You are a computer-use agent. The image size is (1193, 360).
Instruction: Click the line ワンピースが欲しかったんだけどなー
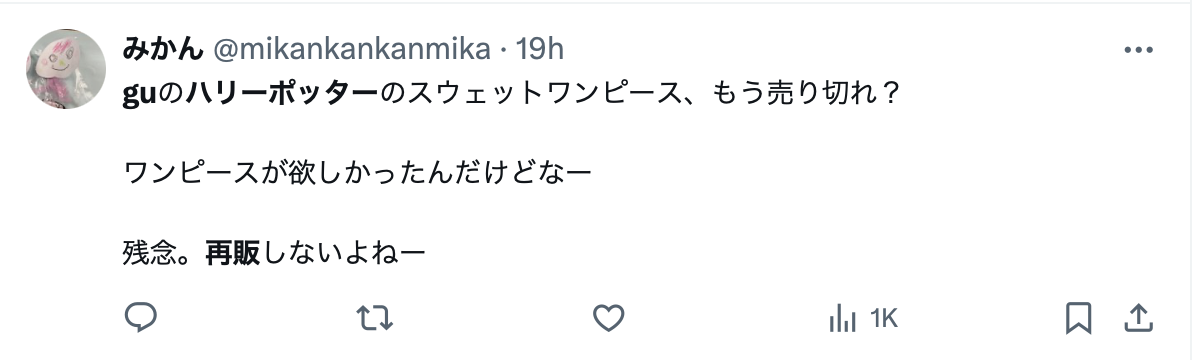pos(357,174)
